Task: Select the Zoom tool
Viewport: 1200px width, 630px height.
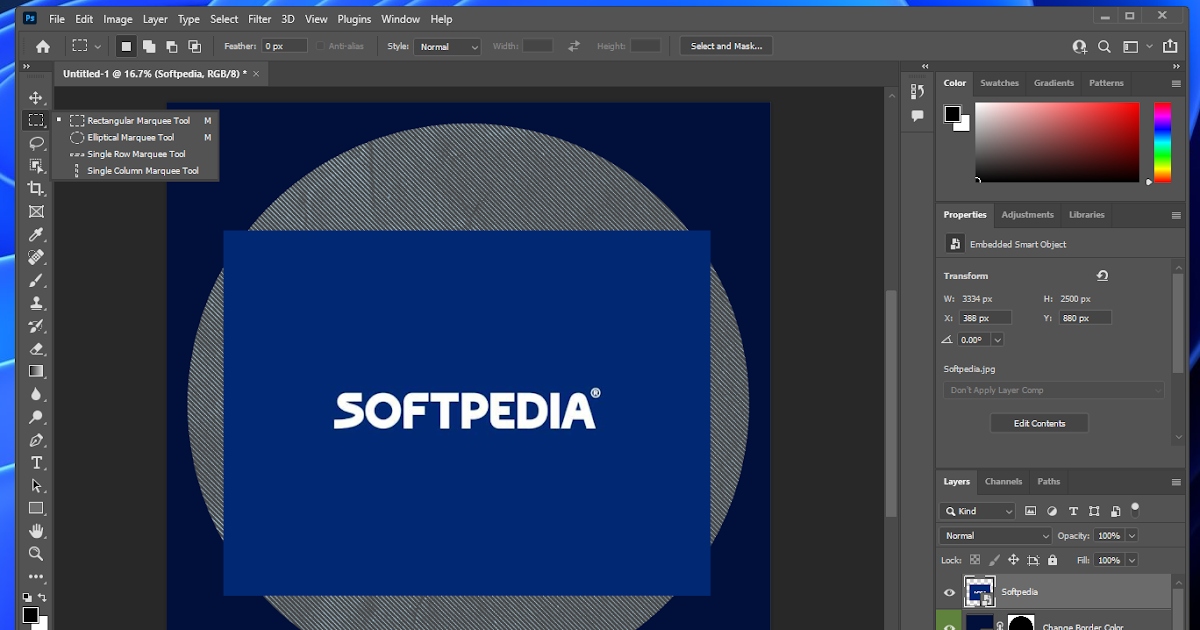Action: pos(36,553)
